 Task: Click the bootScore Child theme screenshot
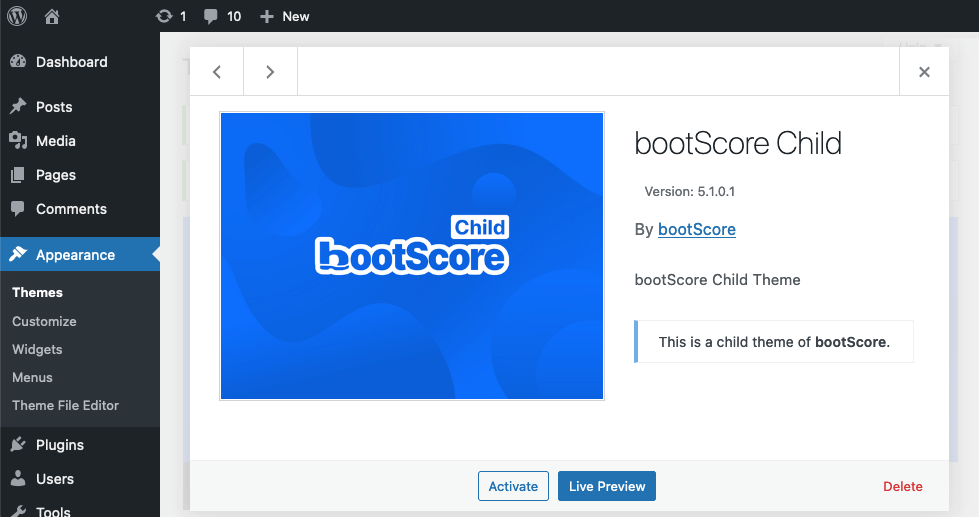[x=412, y=256]
